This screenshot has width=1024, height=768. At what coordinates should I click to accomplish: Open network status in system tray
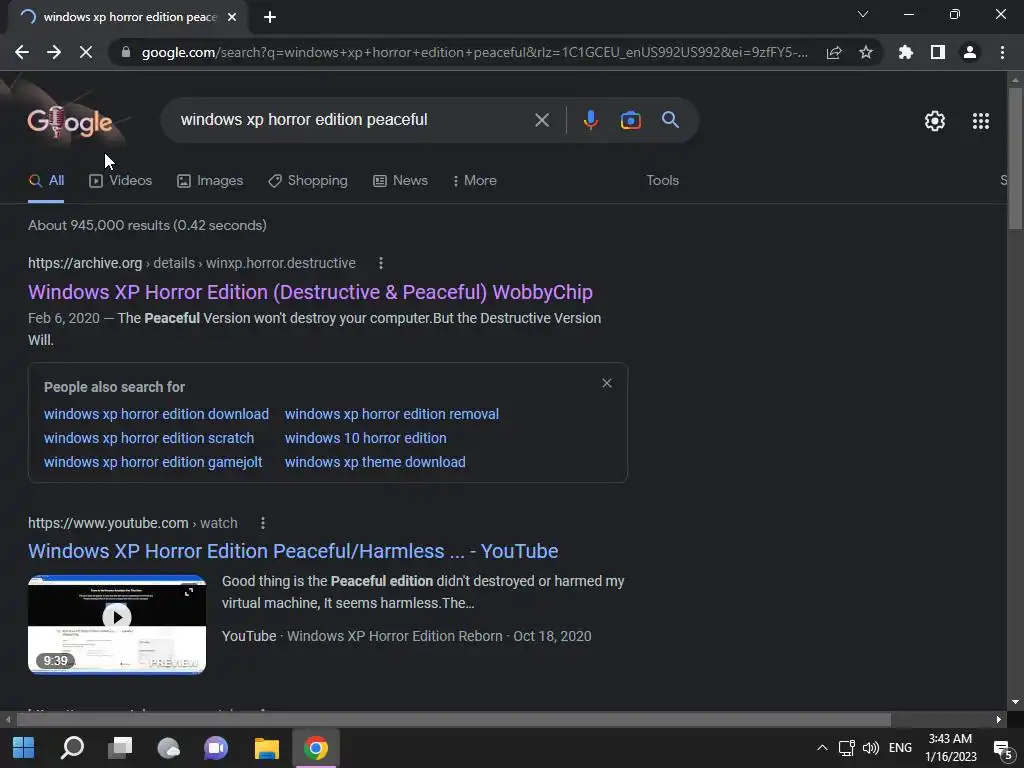pyautogui.click(x=846, y=748)
